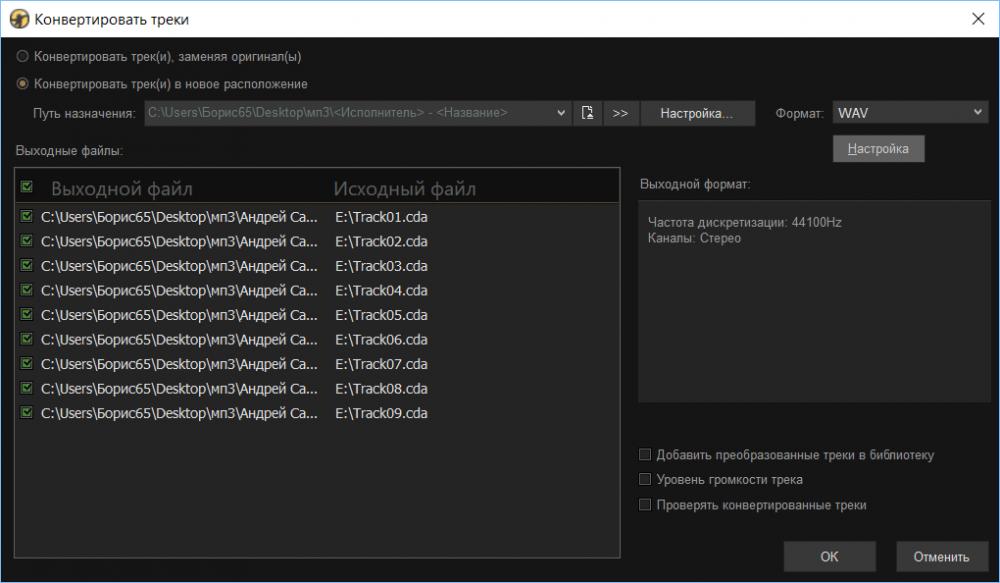
Task: Uncheck the Track03.cda row checkbox
Action: pos(27,265)
